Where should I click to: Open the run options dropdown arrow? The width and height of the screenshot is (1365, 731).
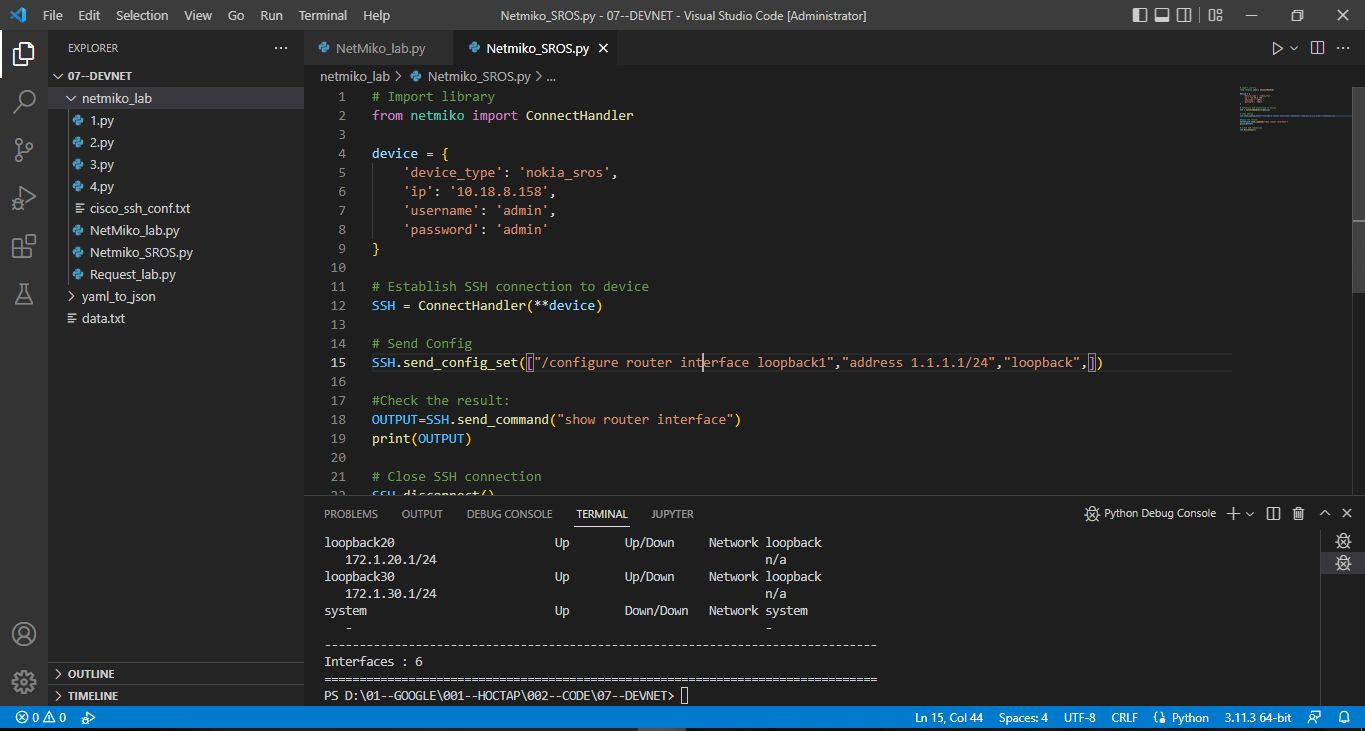click(x=1294, y=48)
